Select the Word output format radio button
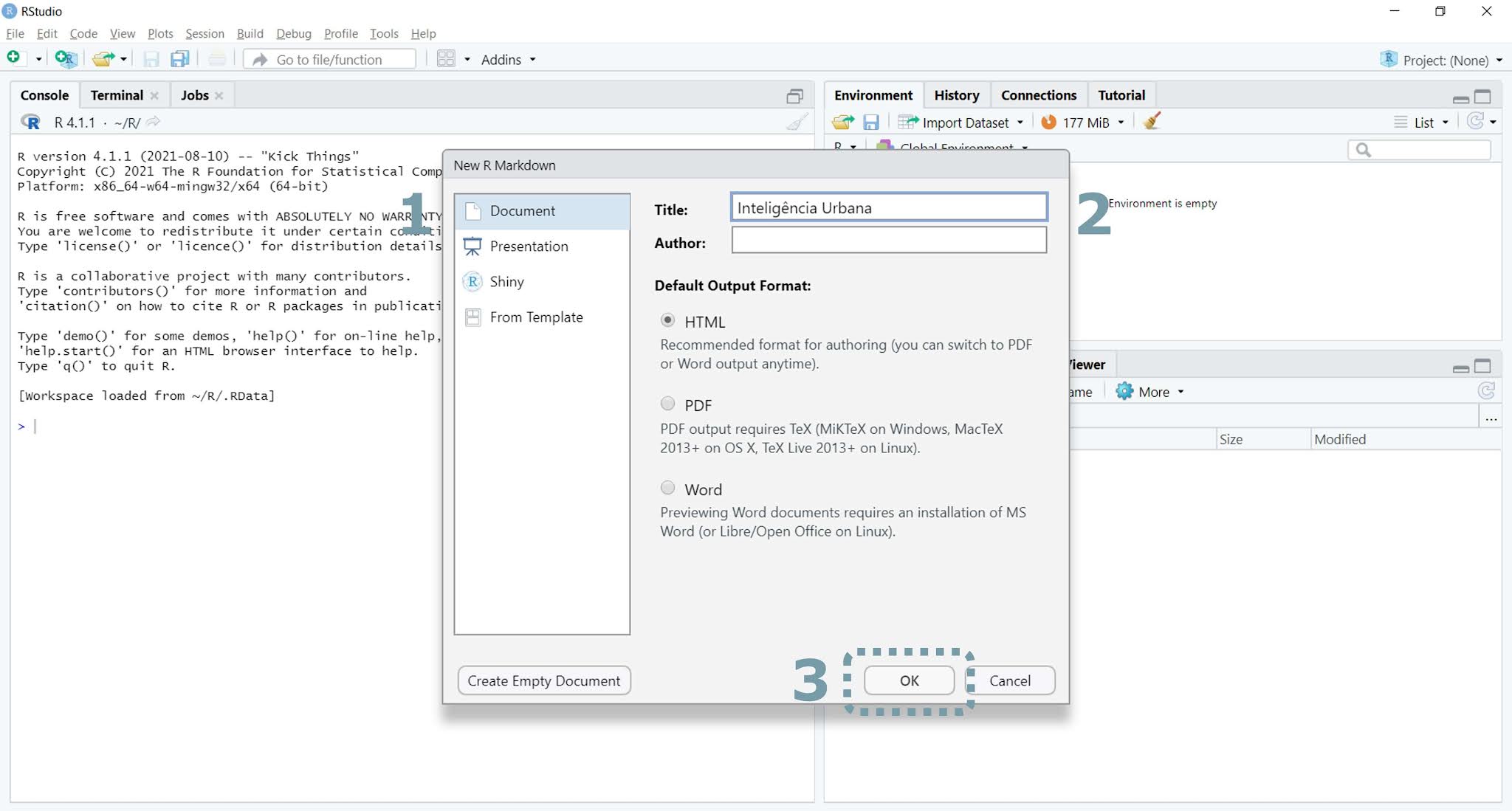This screenshot has width=1512, height=811. [x=667, y=488]
